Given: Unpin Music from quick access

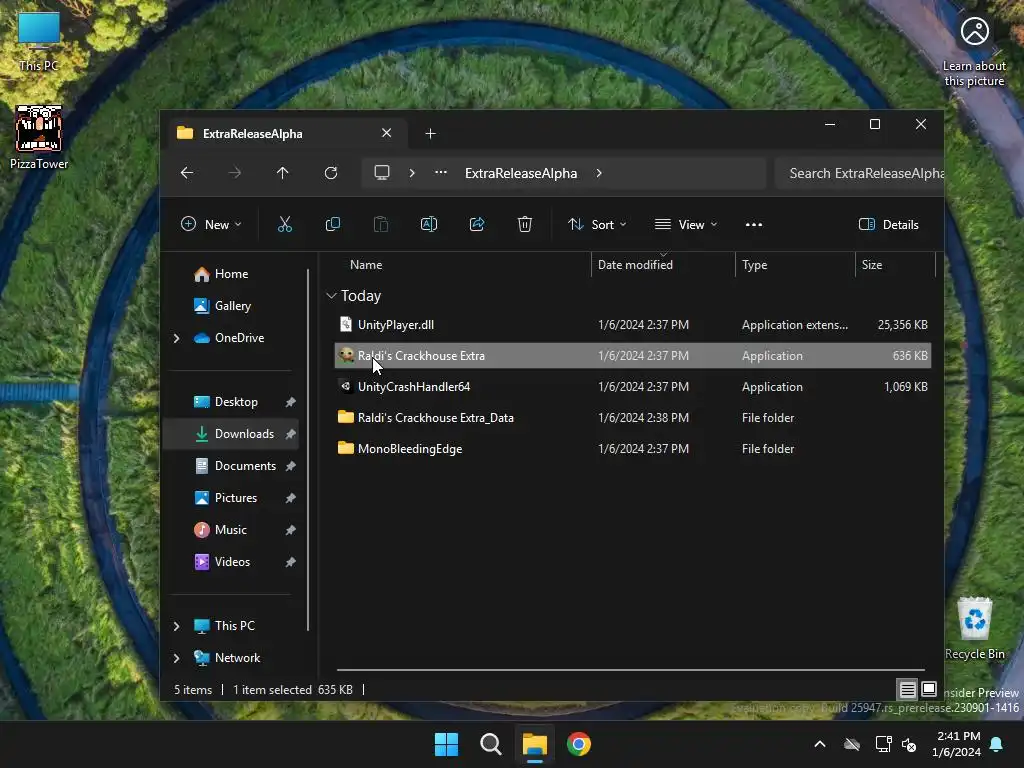Looking at the screenshot, I should [x=291, y=530].
